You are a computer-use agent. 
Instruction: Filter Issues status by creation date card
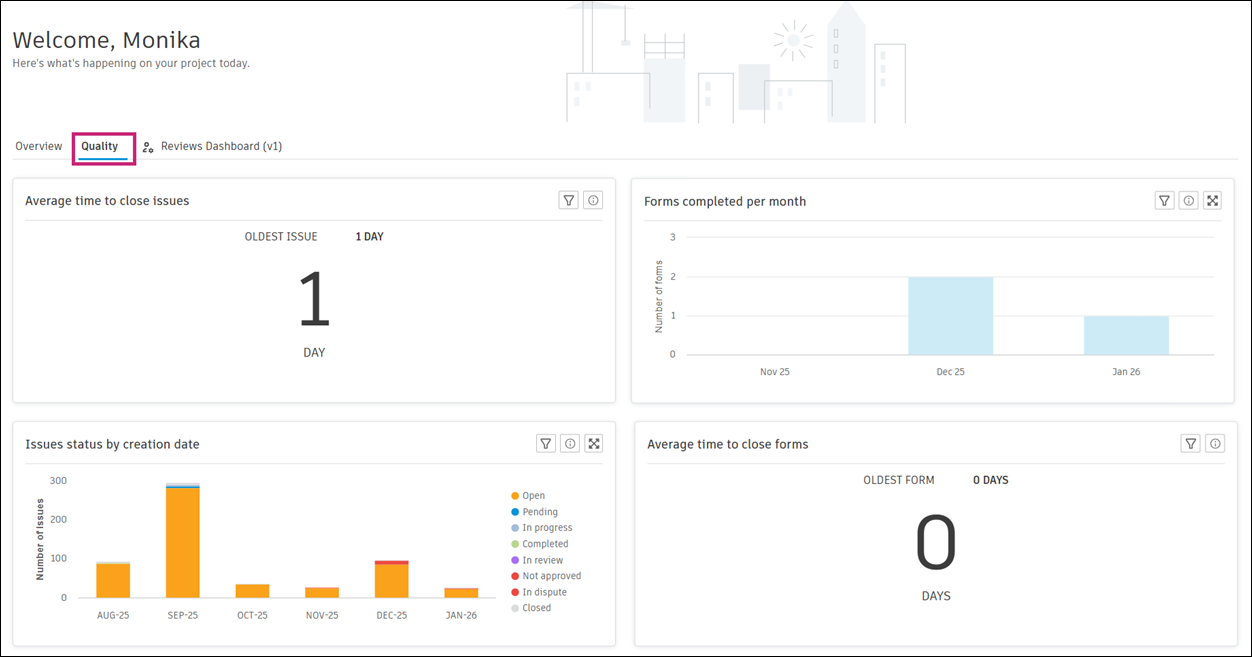point(545,443)
